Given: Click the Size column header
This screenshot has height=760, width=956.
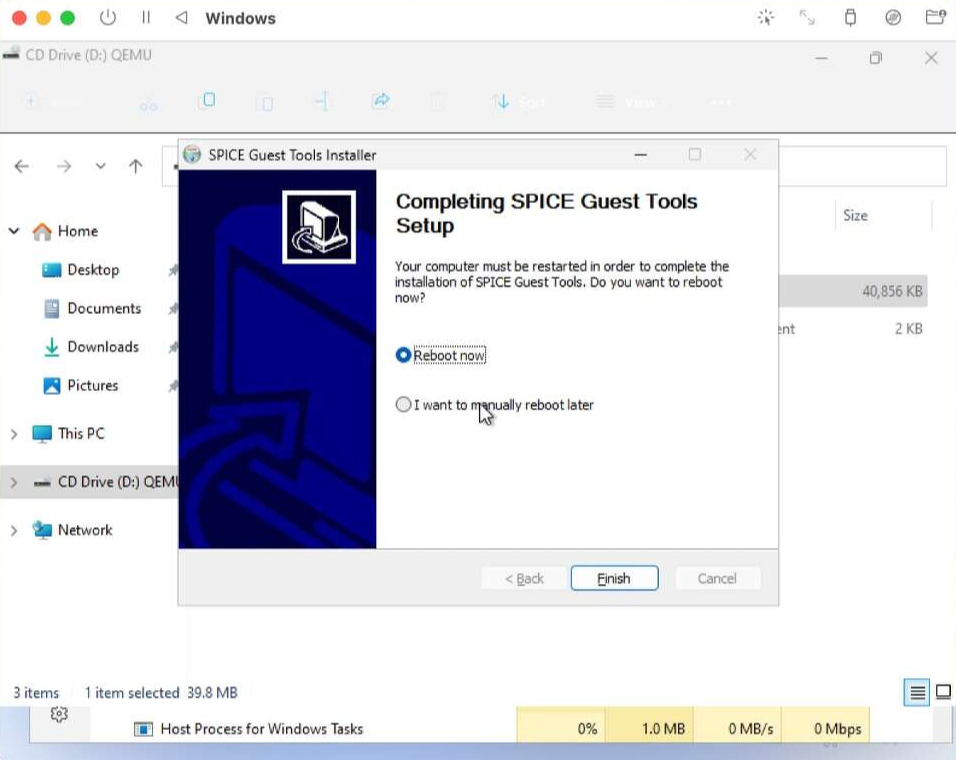Looking at the screenshot, I should 883,215.
